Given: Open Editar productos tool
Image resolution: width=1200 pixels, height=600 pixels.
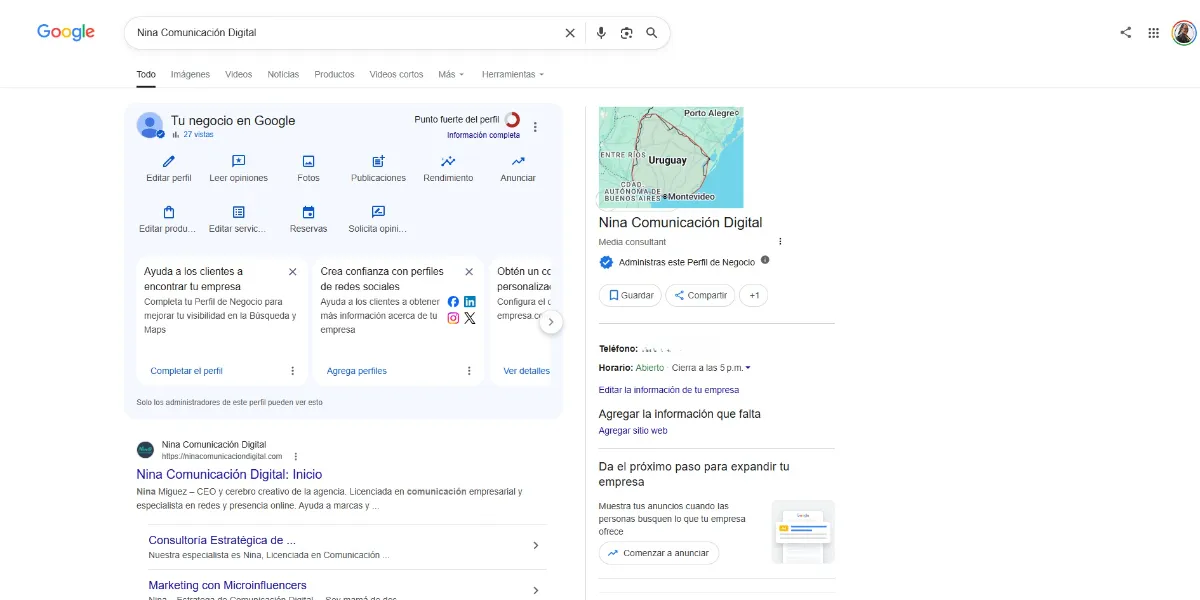Looking at the screenshot, I should 169,219.
